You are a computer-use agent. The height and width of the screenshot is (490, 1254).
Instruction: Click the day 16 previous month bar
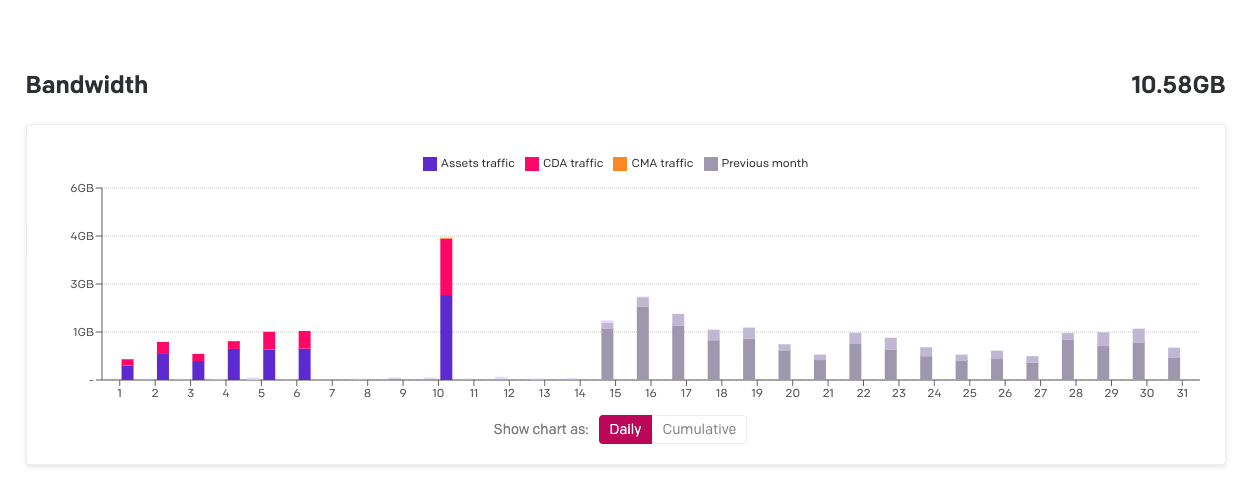click(643, 342)
